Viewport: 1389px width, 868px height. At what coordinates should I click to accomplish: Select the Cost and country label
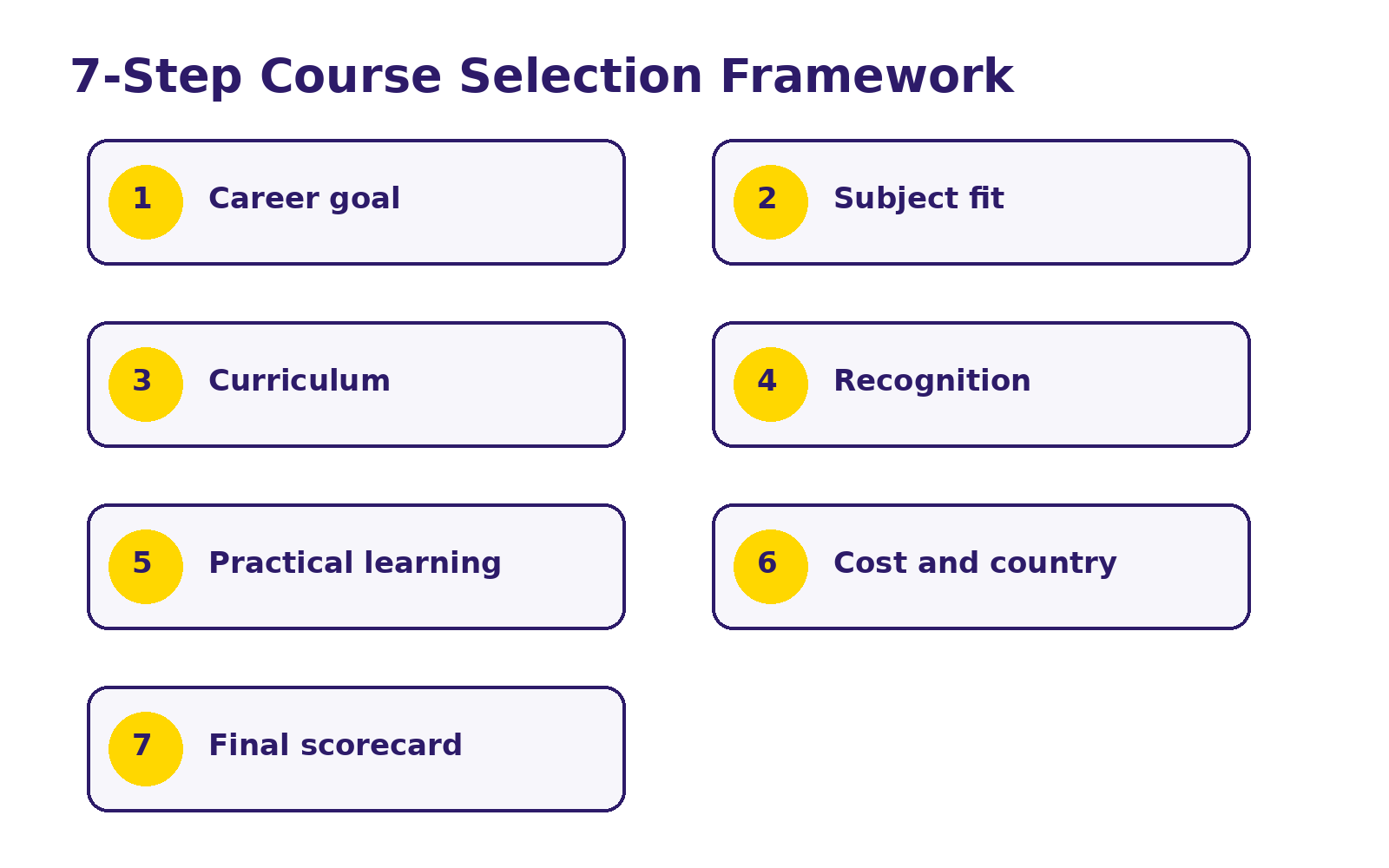point(975,563)
